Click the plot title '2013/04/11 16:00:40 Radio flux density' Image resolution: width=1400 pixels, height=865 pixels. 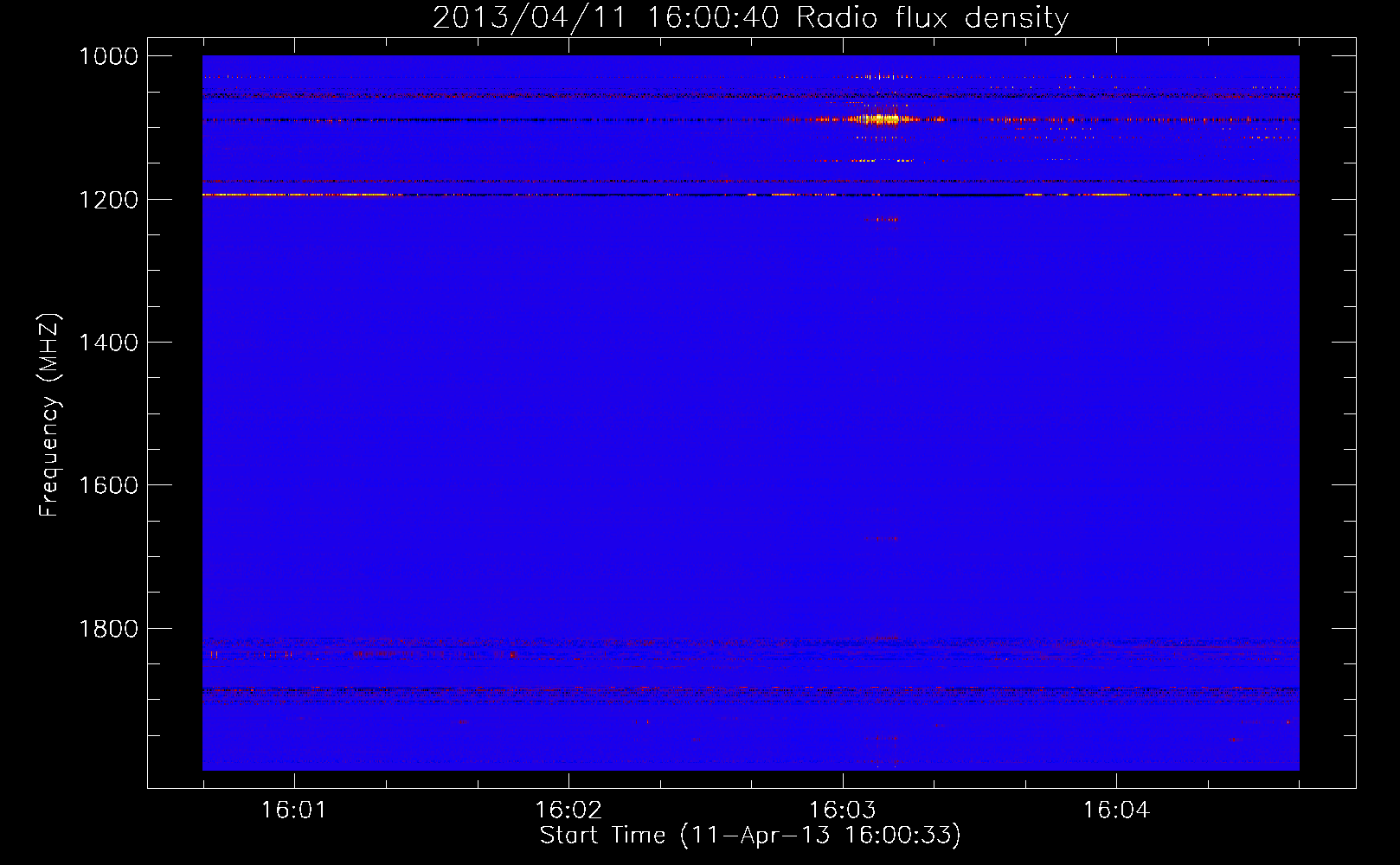[x=750, y=17]
